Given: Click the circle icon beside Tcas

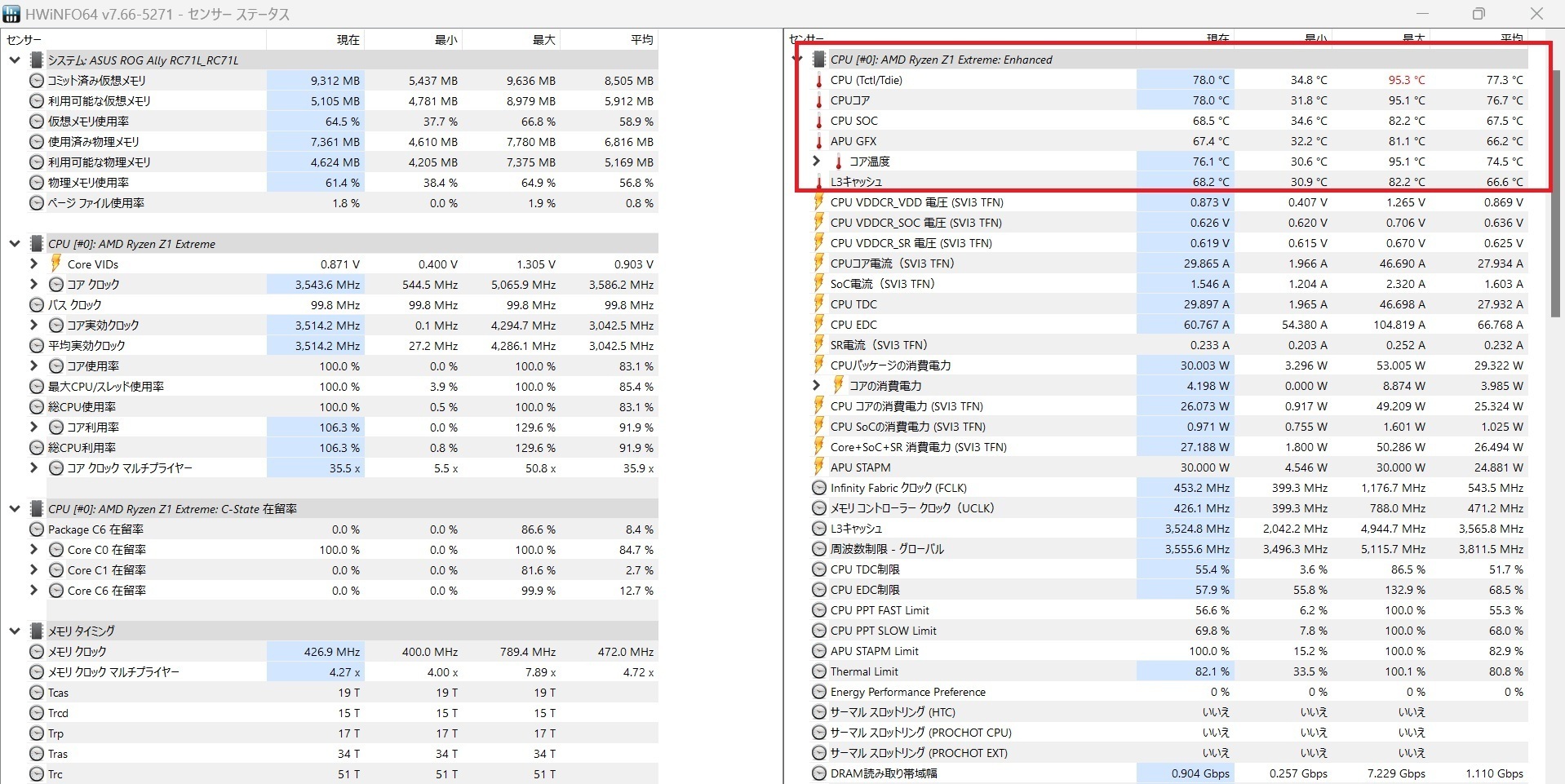Looking at the screenshot, I should click(36, 693).
